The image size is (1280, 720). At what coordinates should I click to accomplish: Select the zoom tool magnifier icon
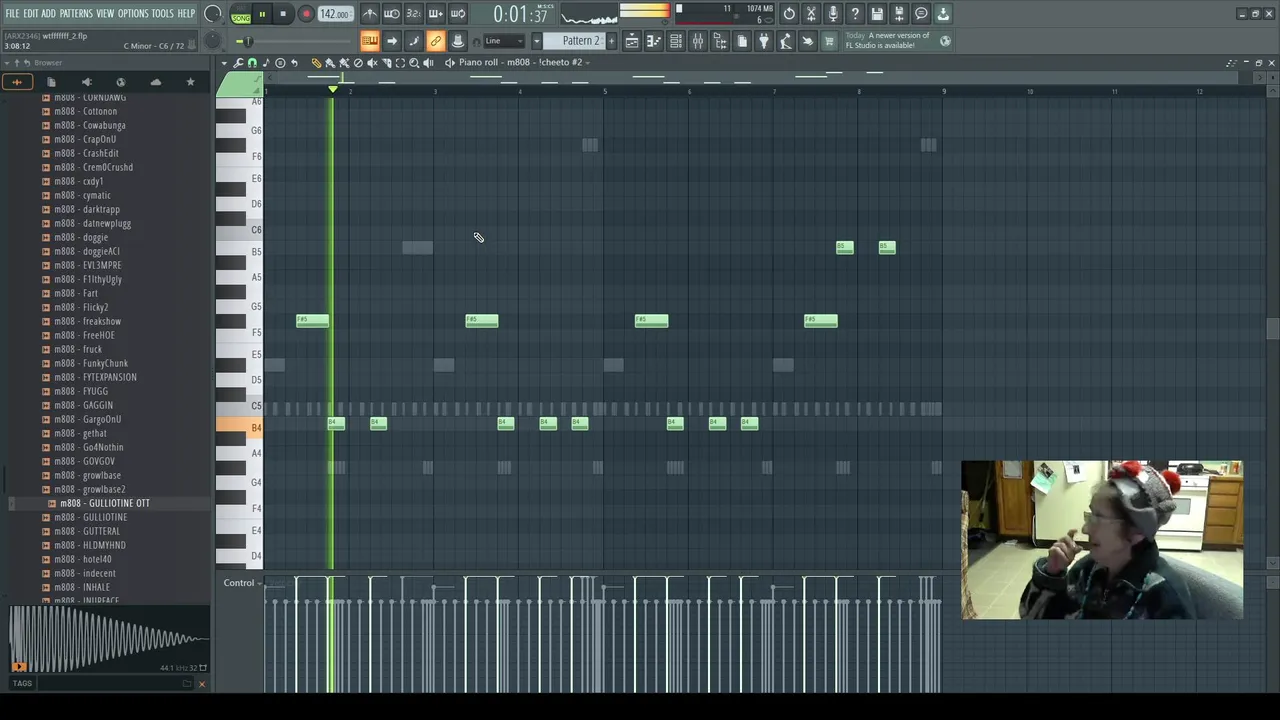point(414,63)
